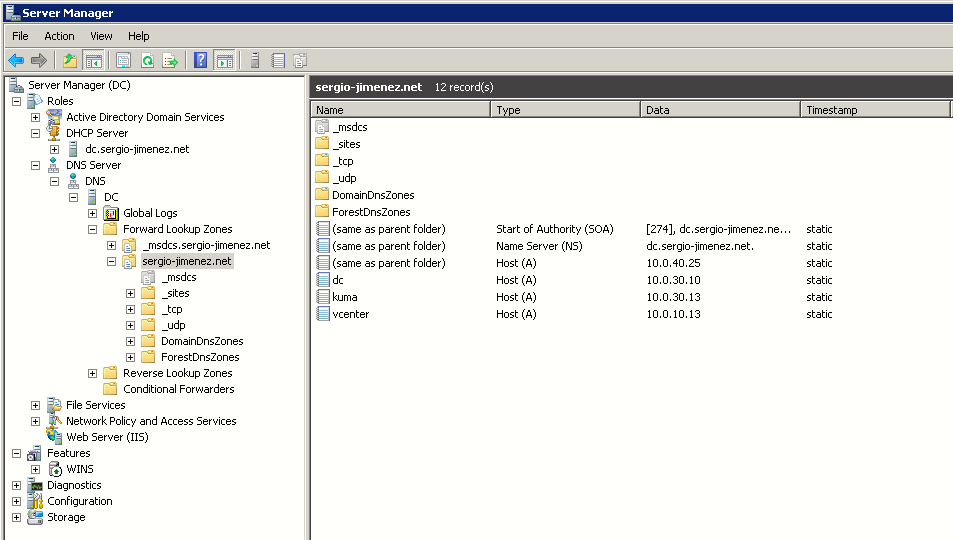Expand the _msdcs.sergio-jimenez.net zone
Viewport: 953px width, 540px height.
111,245
